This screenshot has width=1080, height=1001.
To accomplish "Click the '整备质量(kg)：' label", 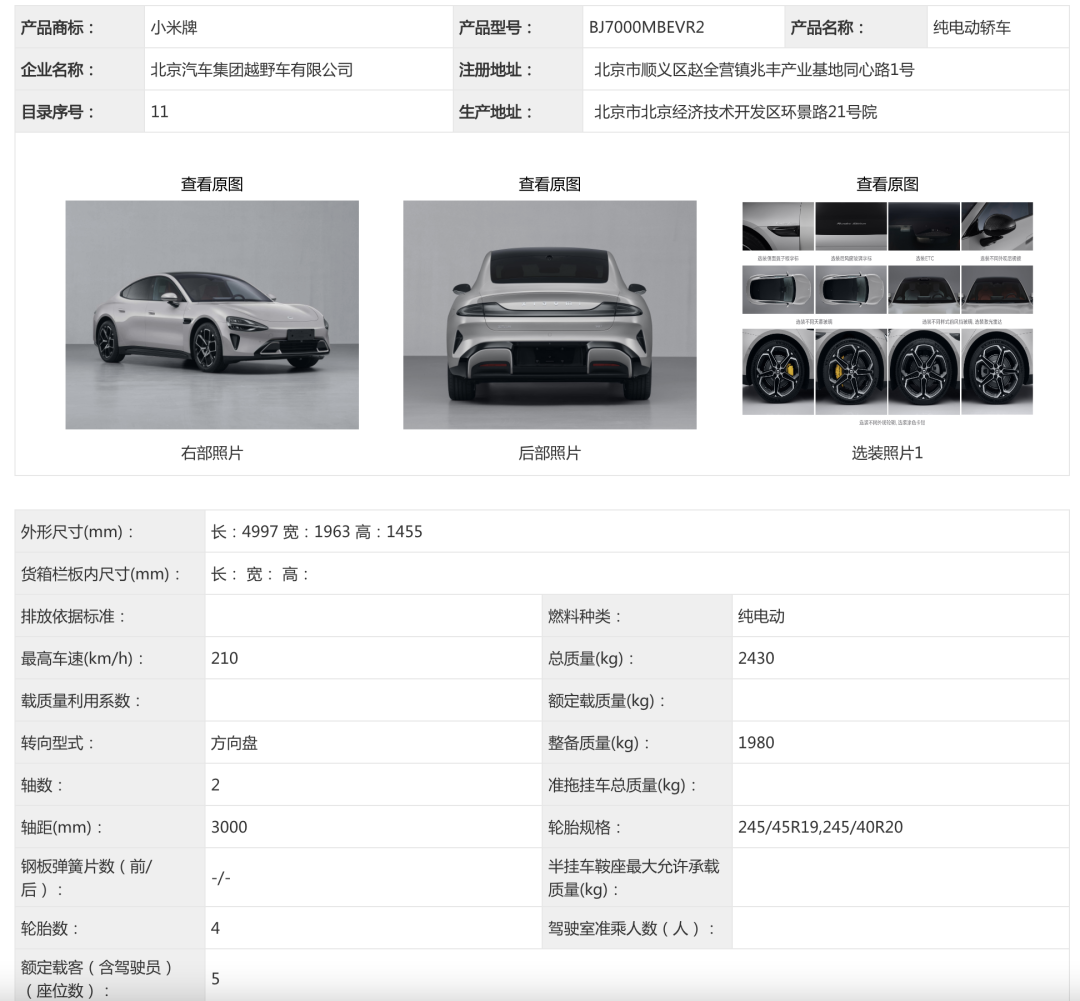I will point(599,743).
